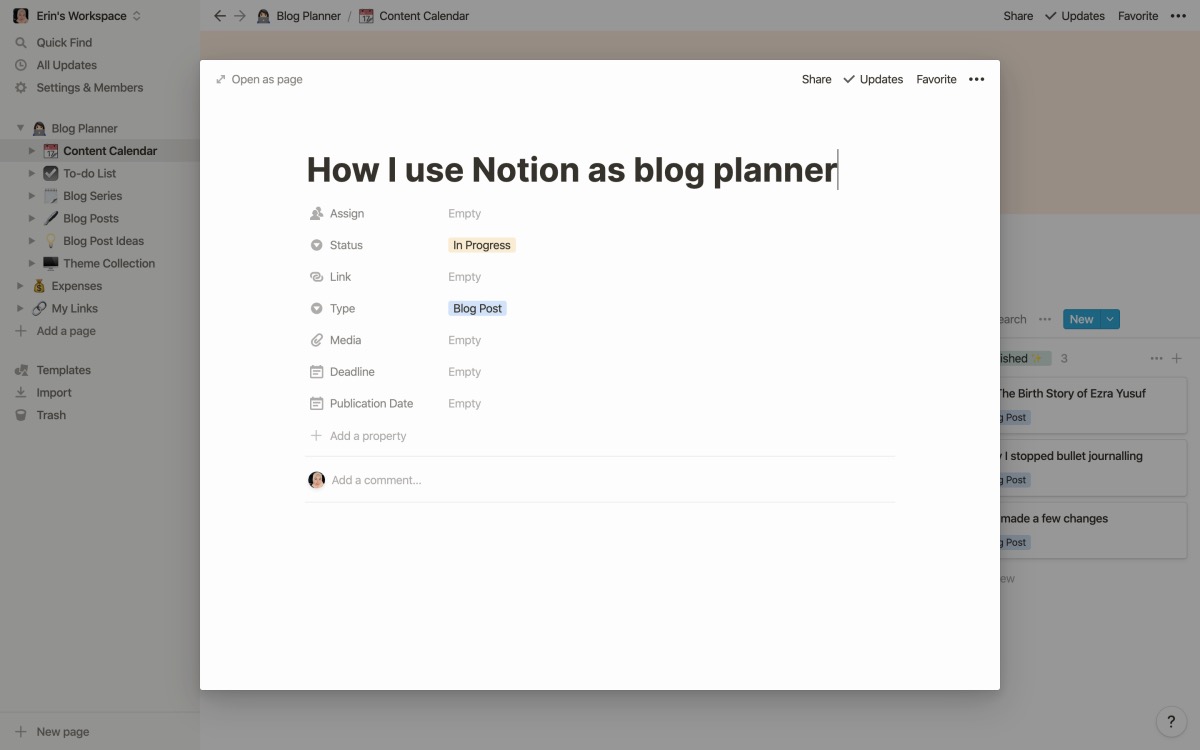Change the Blog Post type tag
The height and width of the screenshot is (750, 1200).
(x=478, y=309)
